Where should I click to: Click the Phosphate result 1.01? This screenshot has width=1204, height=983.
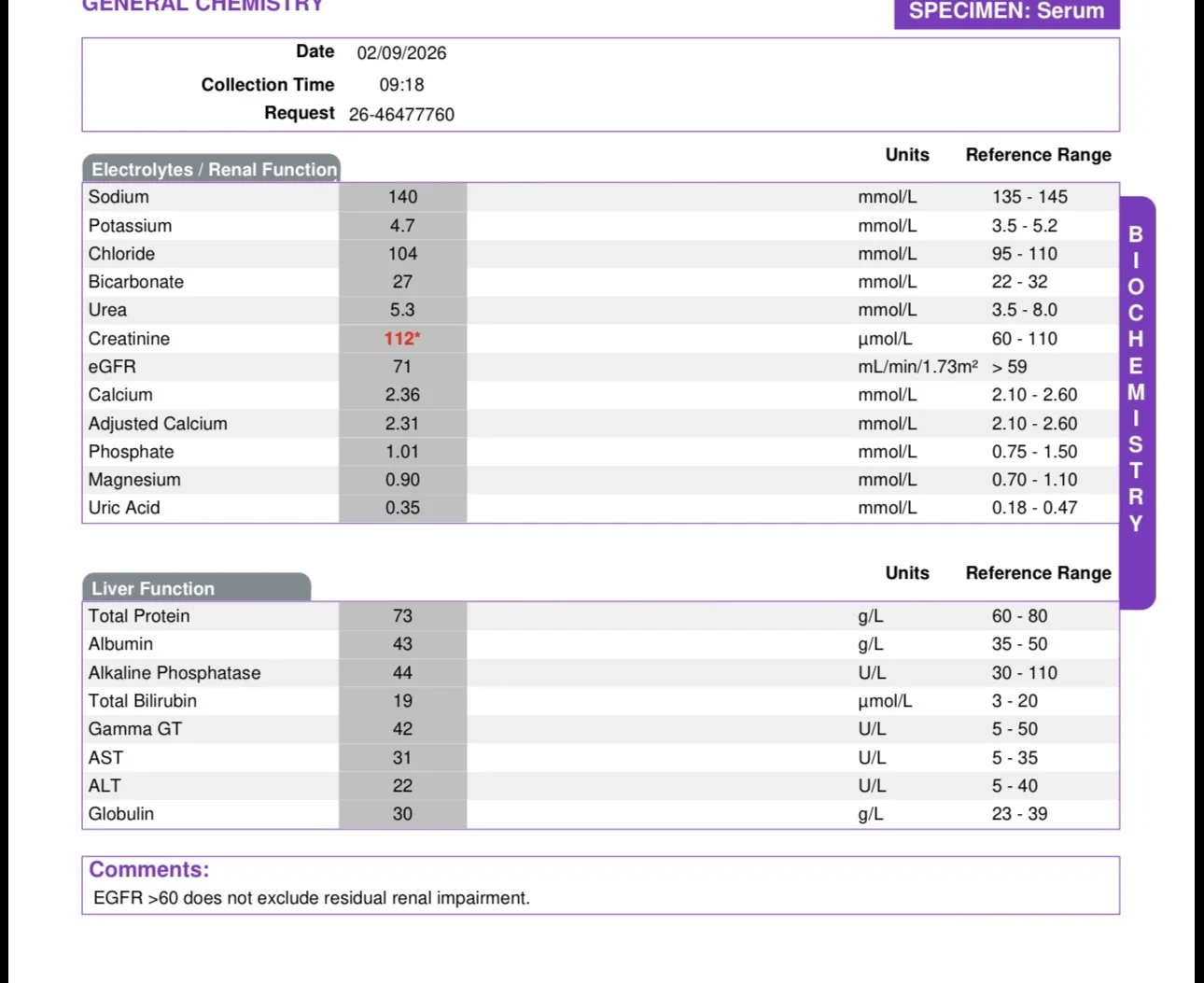(402, 452)
